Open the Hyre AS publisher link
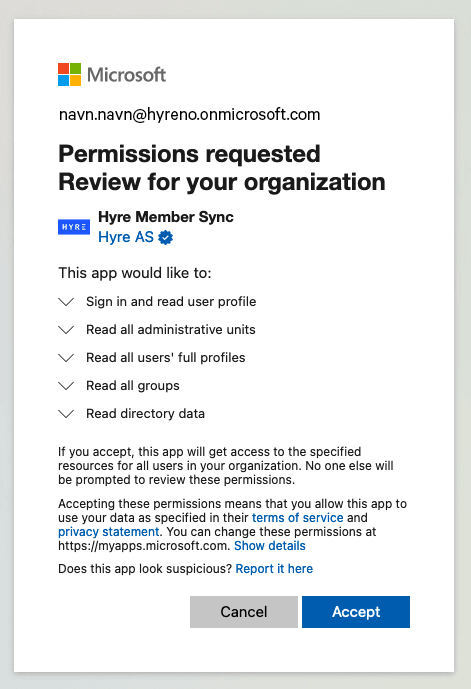The width and height of the screenshot is (471, 689). pos(126,237)
